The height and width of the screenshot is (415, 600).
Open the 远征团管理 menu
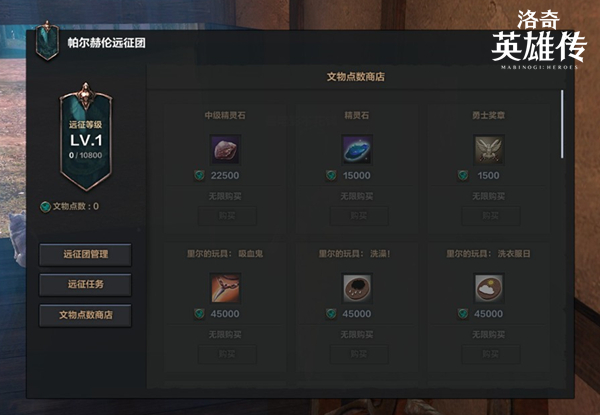pos(85,254)
